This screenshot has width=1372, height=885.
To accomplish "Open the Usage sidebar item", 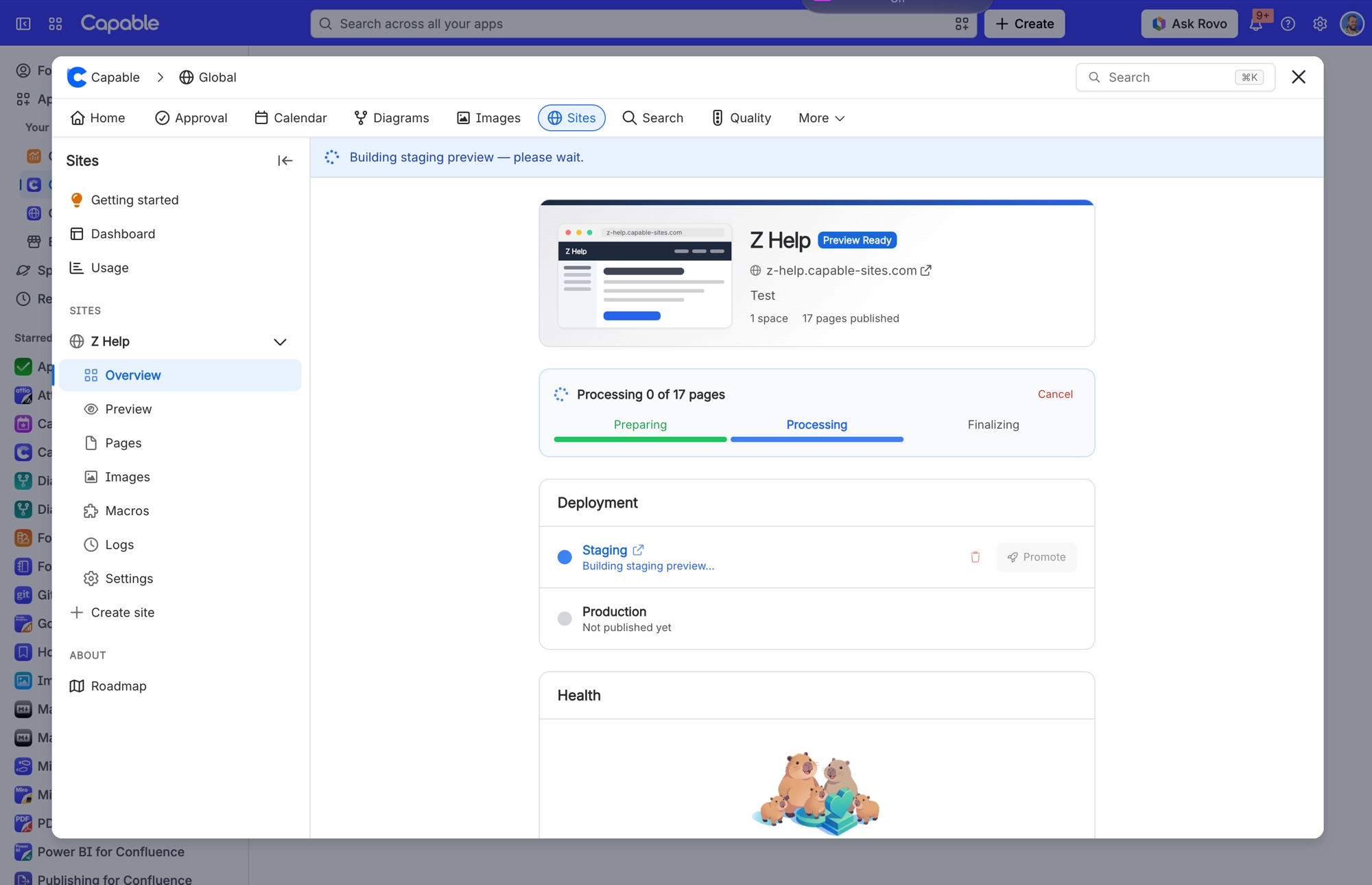I will 180,268.
